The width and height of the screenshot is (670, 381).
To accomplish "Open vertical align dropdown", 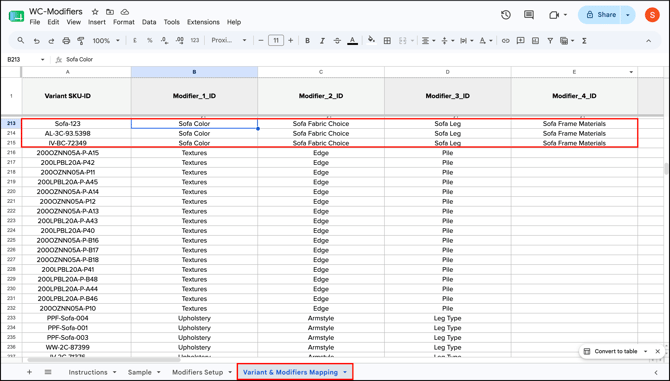I will click(447, 41).
